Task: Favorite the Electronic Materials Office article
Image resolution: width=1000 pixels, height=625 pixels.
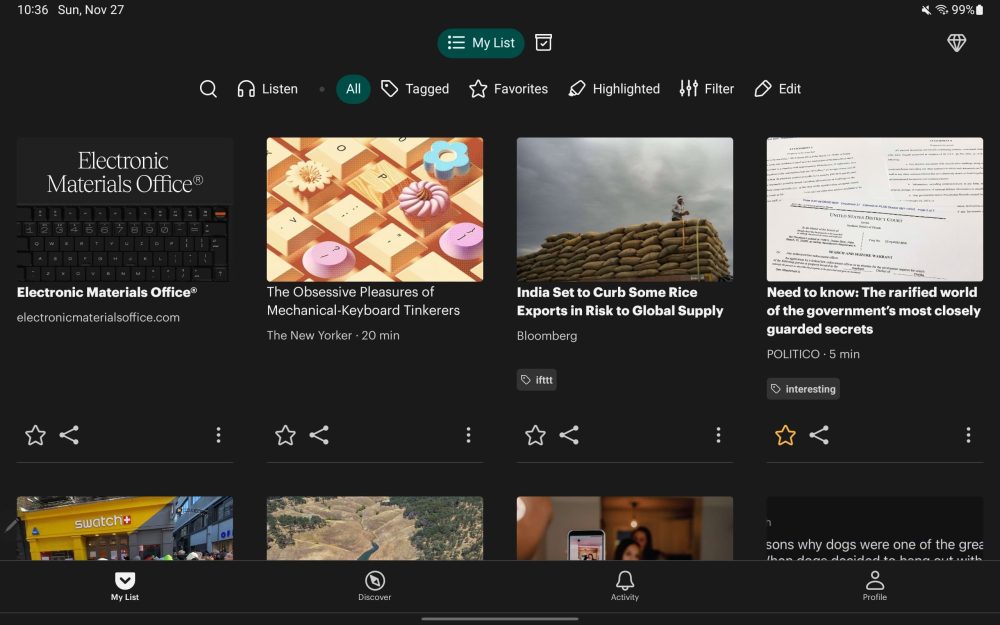Action: [35, 435]
